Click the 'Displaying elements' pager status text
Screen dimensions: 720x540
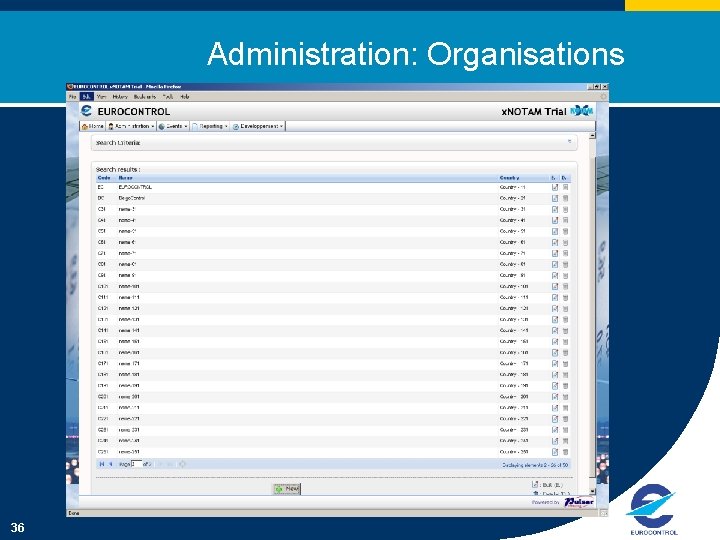pyautogui.click(x=535, y=465)
